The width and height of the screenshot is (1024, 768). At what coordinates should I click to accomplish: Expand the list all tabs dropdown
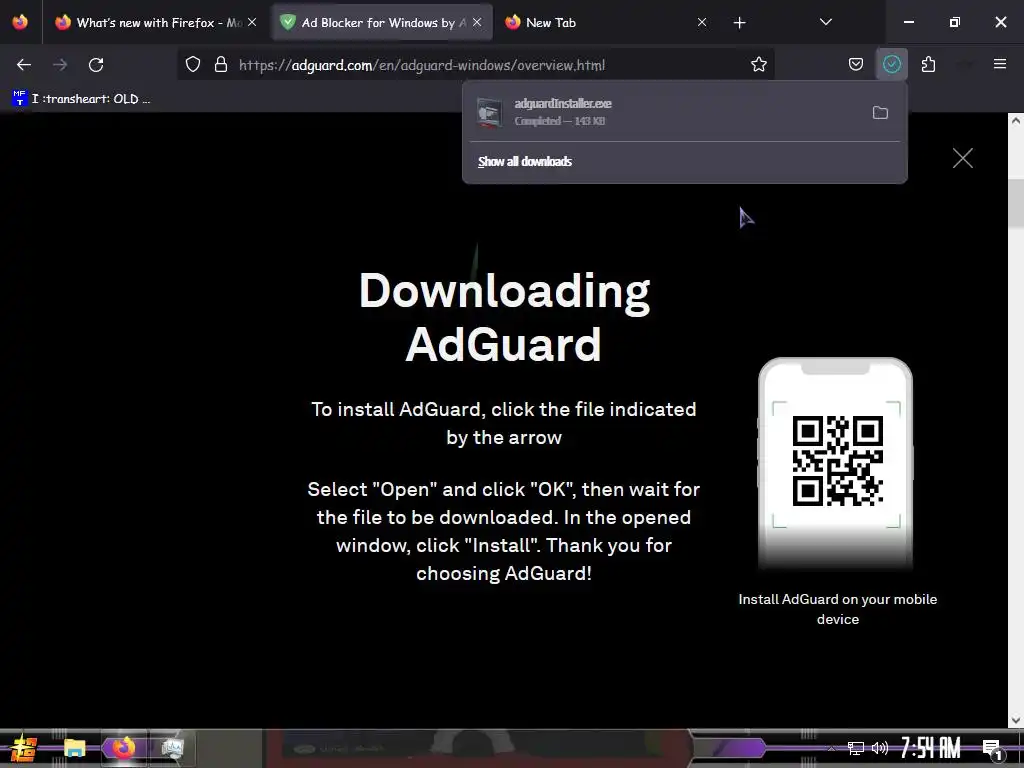825,23
